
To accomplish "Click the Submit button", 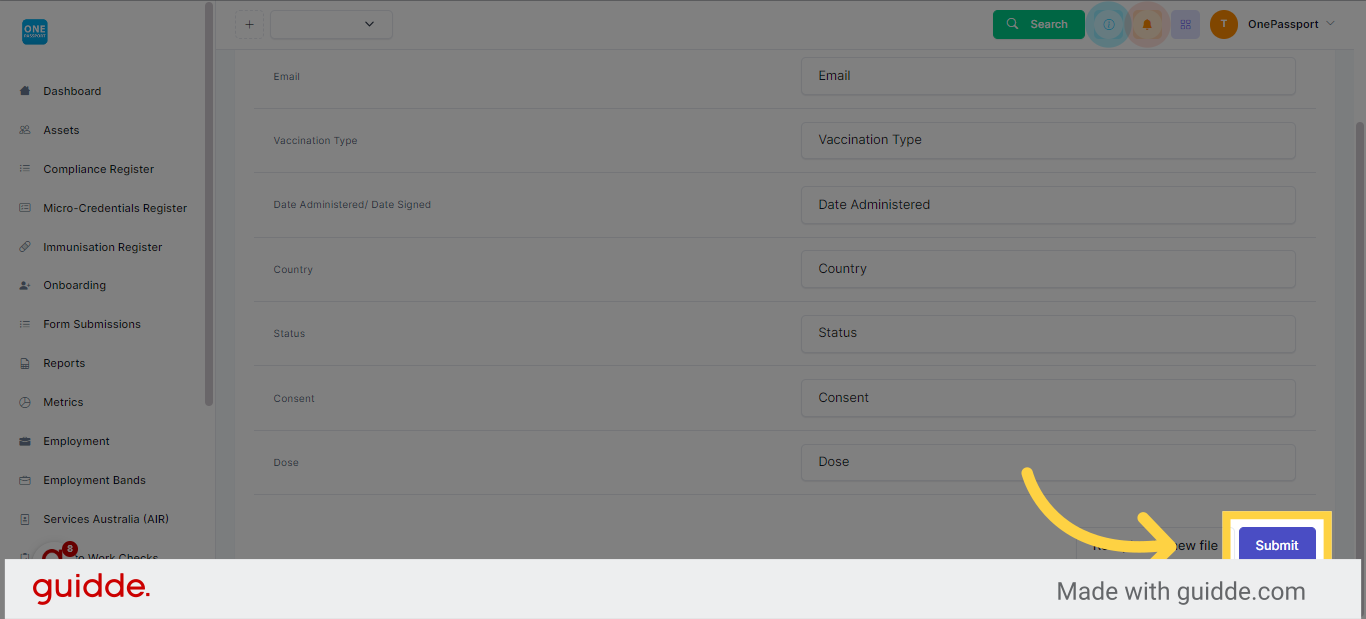I will (1277, 544).
